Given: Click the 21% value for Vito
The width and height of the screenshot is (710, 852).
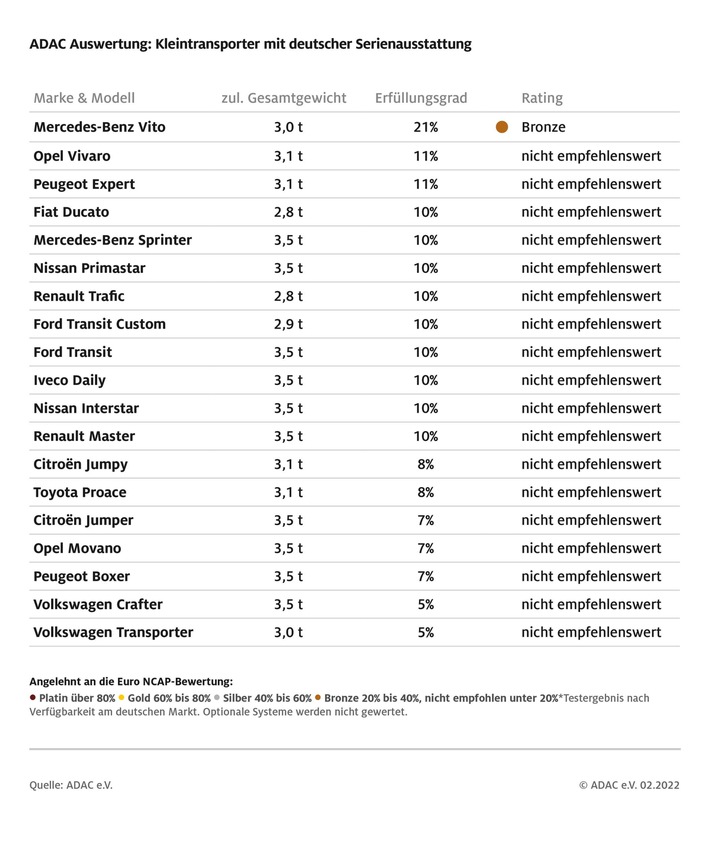Looking at the screenshot, I should (425, 127).
